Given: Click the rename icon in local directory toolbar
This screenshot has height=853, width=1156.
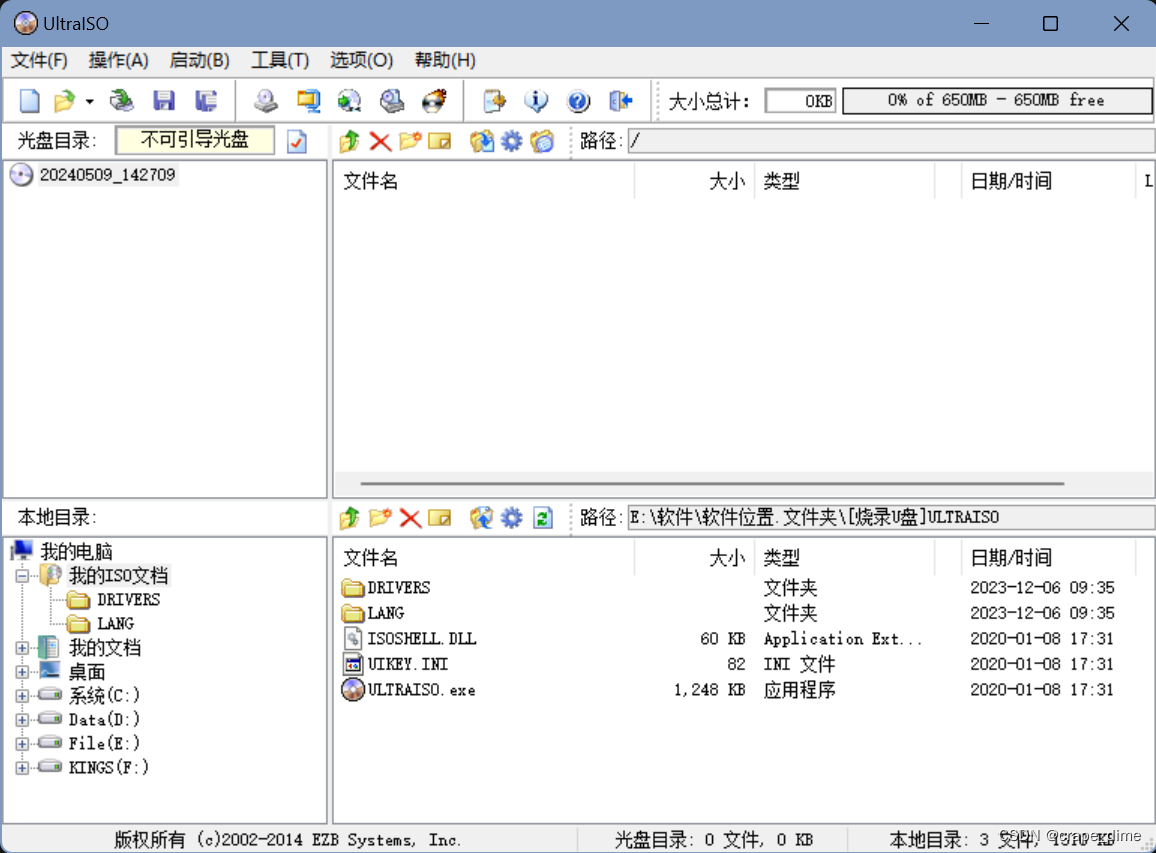Looking at the screenshot, I should pyautogui.click(x=439, y=518).
